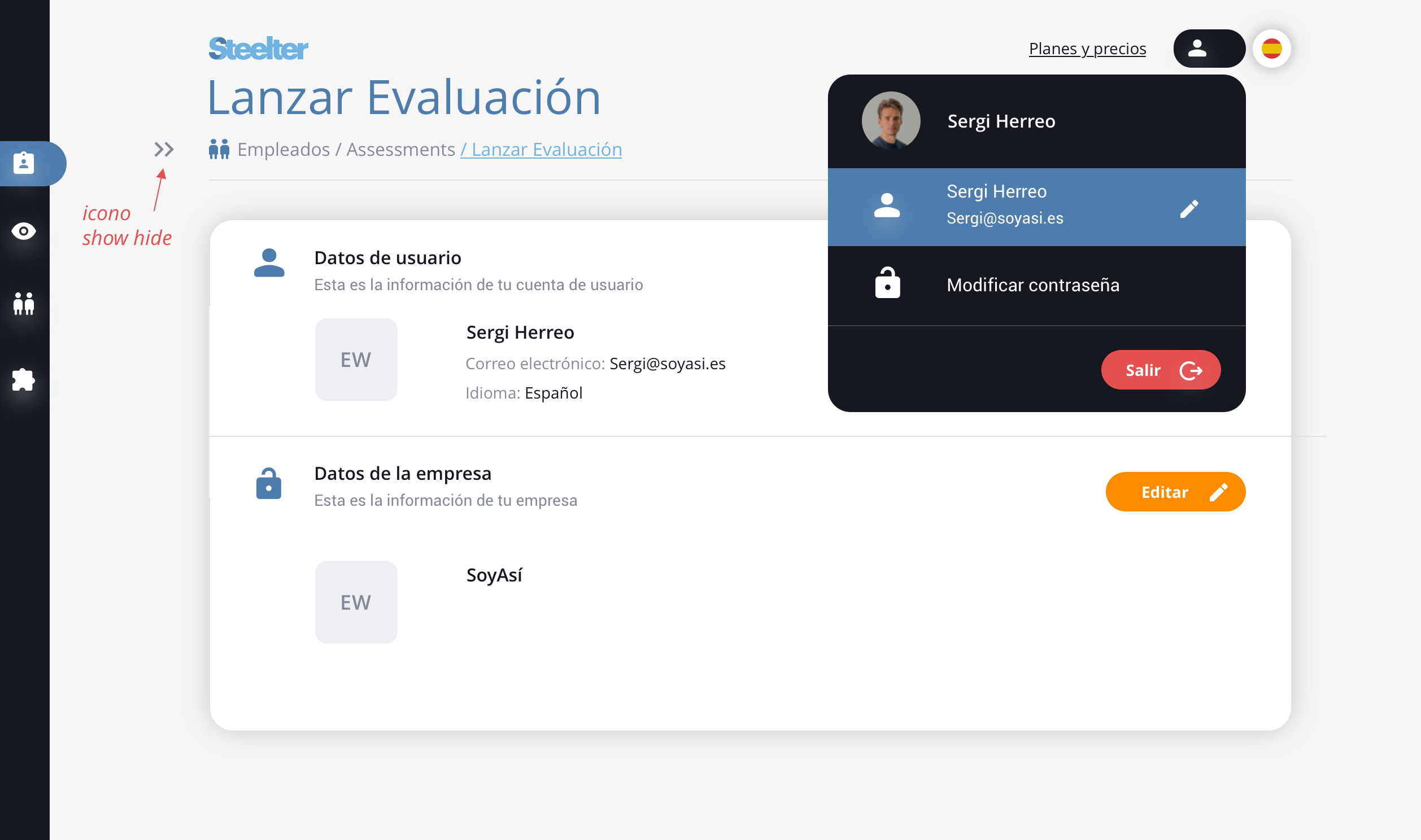This screenshot has width=1421, height=840.
Task: Open the employees people icon in sidebar
Action: 24,304
